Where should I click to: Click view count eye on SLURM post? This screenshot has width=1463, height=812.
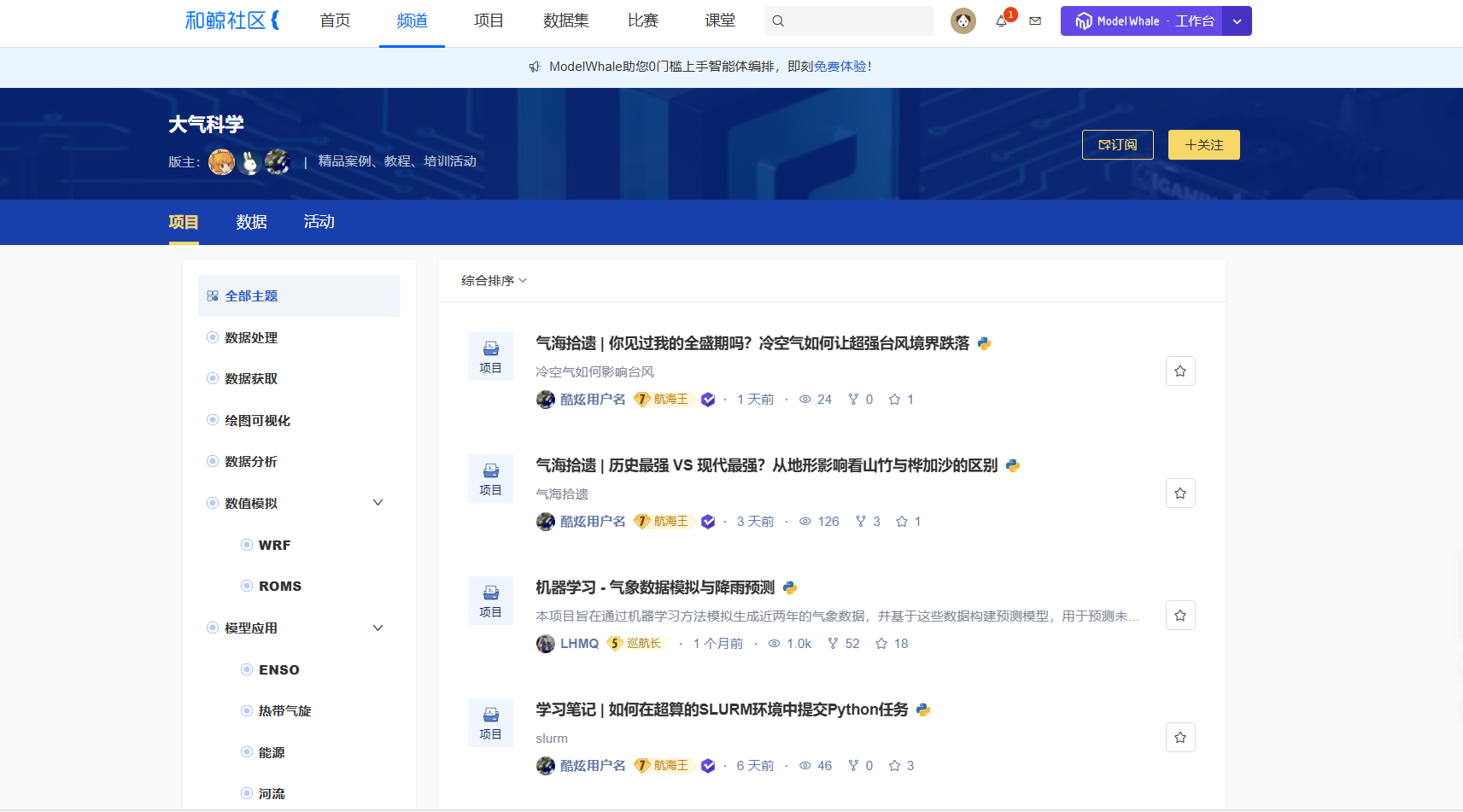(805, 766)
